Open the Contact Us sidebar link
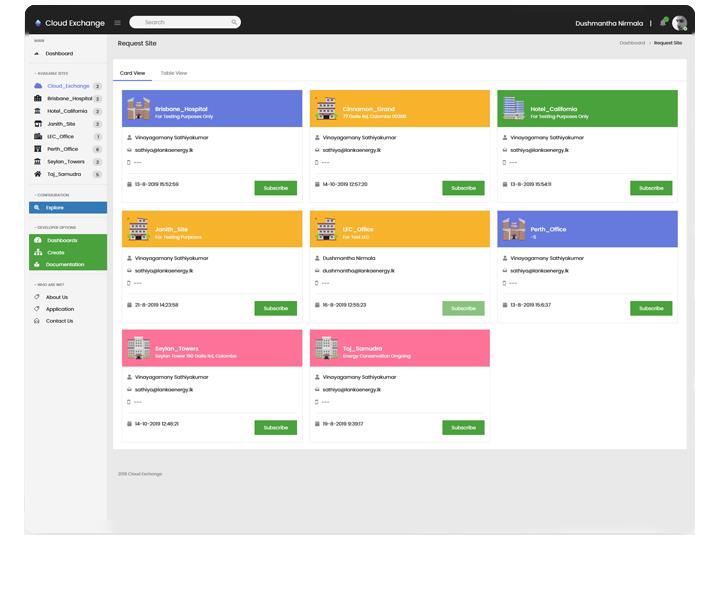 coord(59,321)
